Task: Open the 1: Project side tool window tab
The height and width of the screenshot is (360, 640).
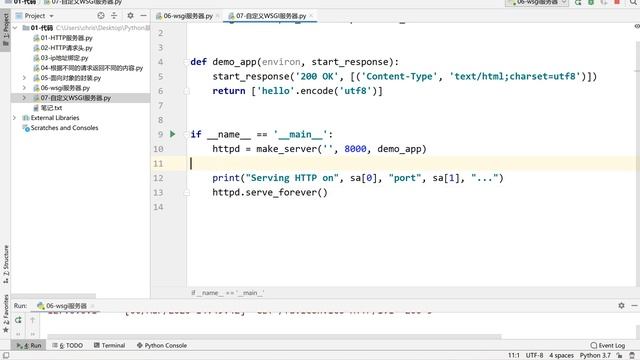Action: tap(5, 29)
